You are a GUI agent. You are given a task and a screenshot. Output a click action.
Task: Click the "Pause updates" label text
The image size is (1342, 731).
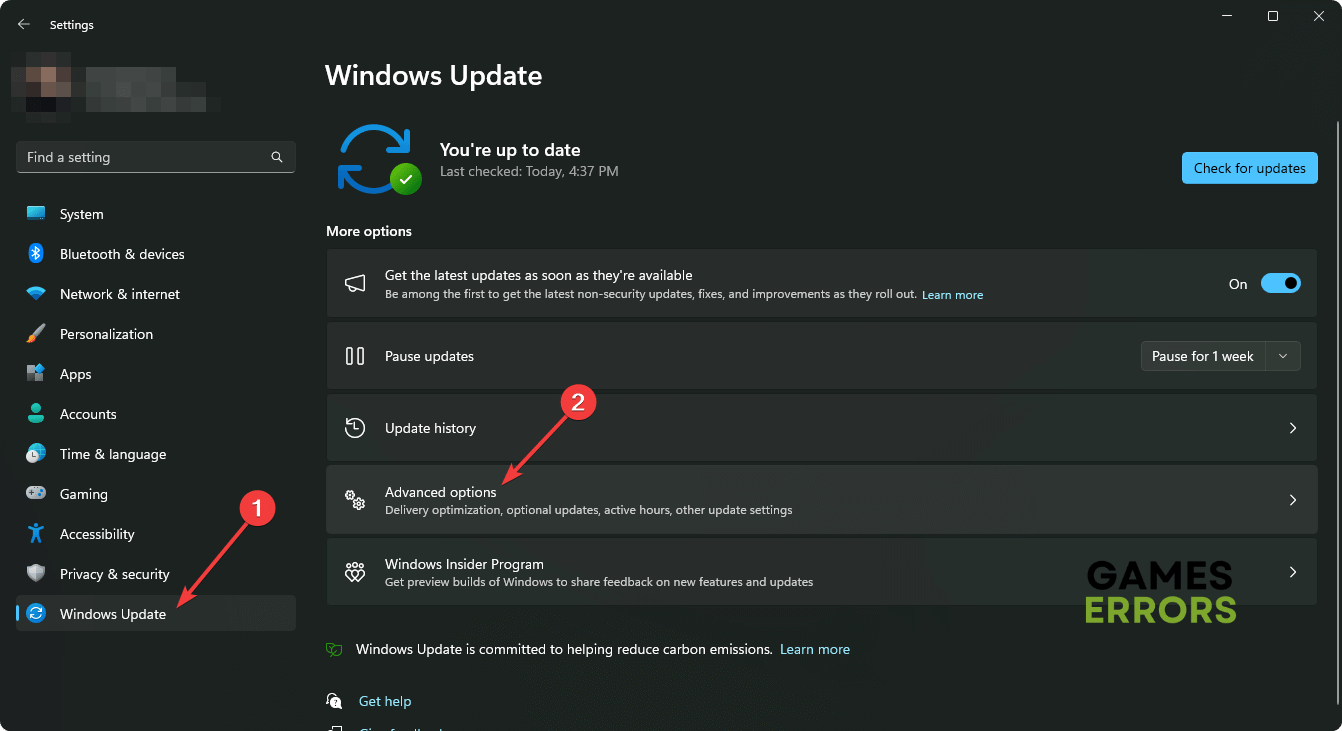pyautogui.click(x=429, y=356)
